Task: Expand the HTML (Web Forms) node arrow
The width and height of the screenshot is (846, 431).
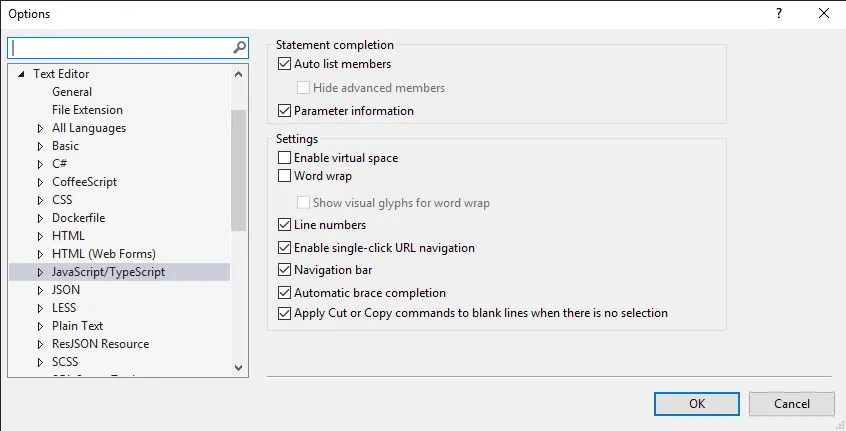Action: (40, 254)
